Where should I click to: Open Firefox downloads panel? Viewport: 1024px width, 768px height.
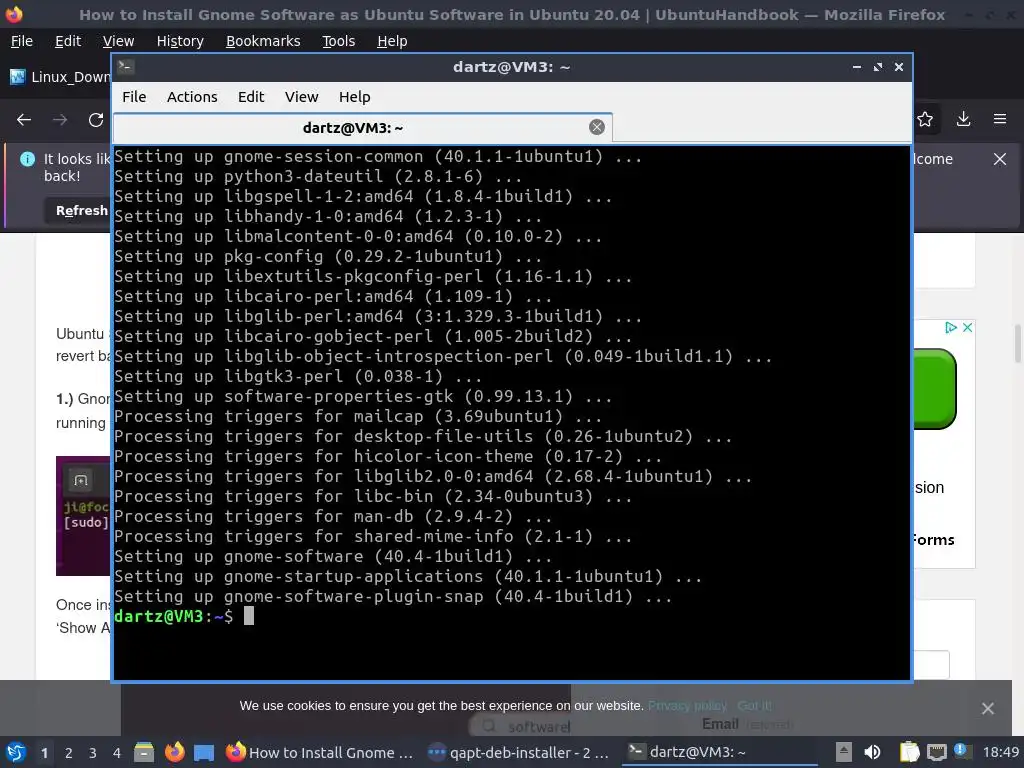[963, 119]
